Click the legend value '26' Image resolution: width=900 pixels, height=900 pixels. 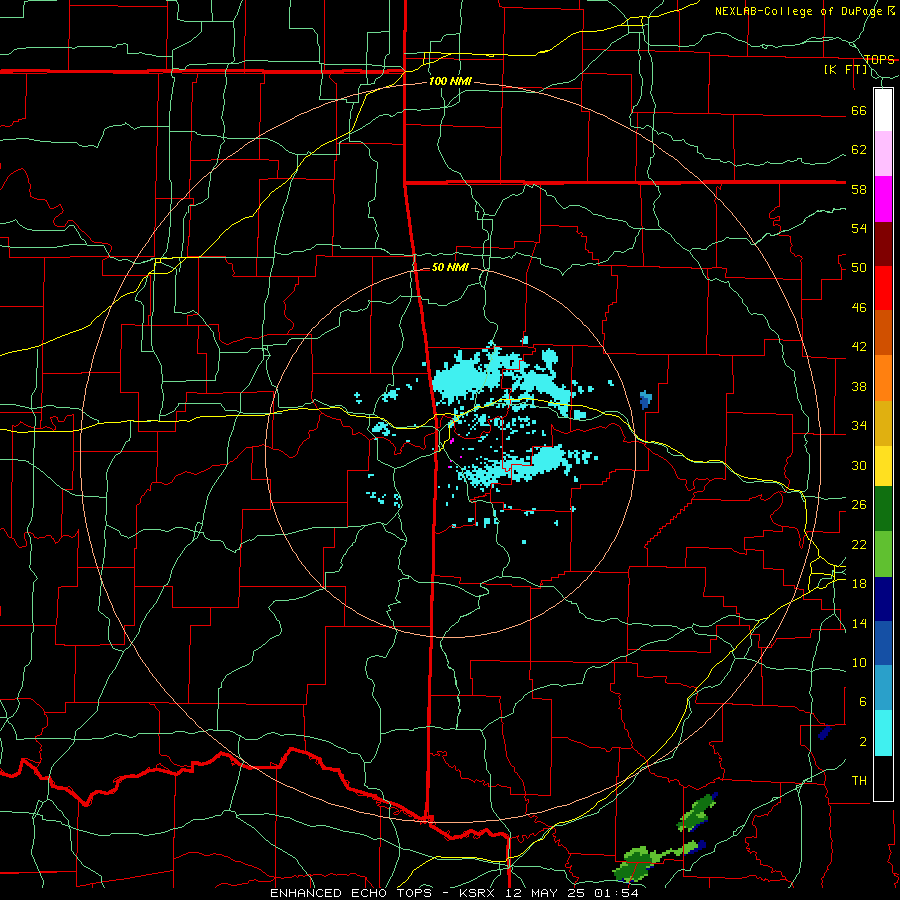coord(859,505)
